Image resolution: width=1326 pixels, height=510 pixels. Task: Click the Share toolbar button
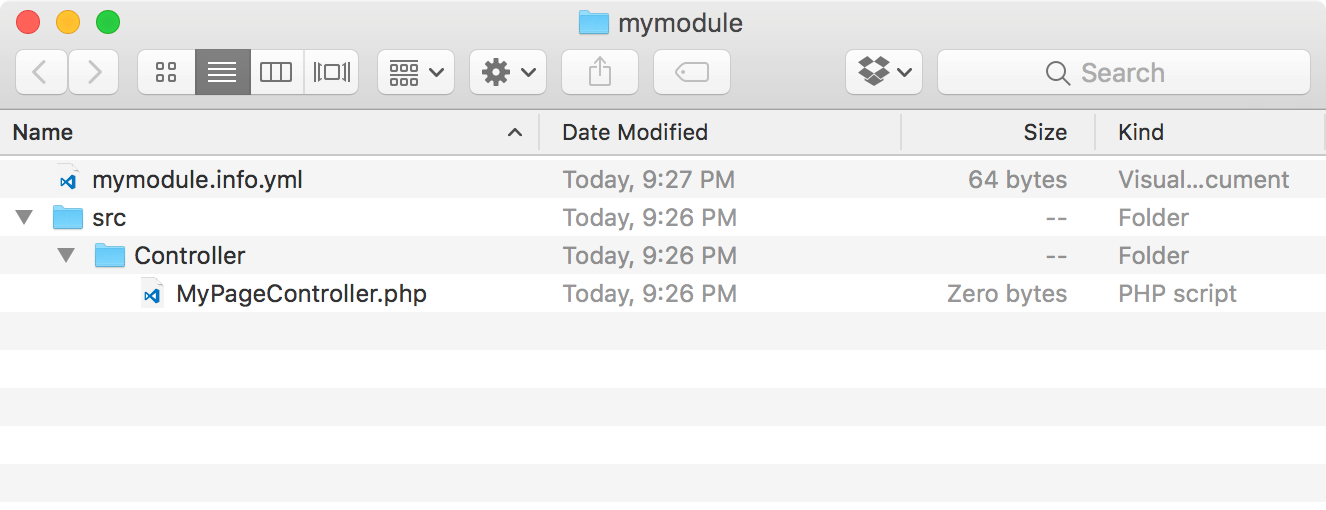[x=600, y=72]
